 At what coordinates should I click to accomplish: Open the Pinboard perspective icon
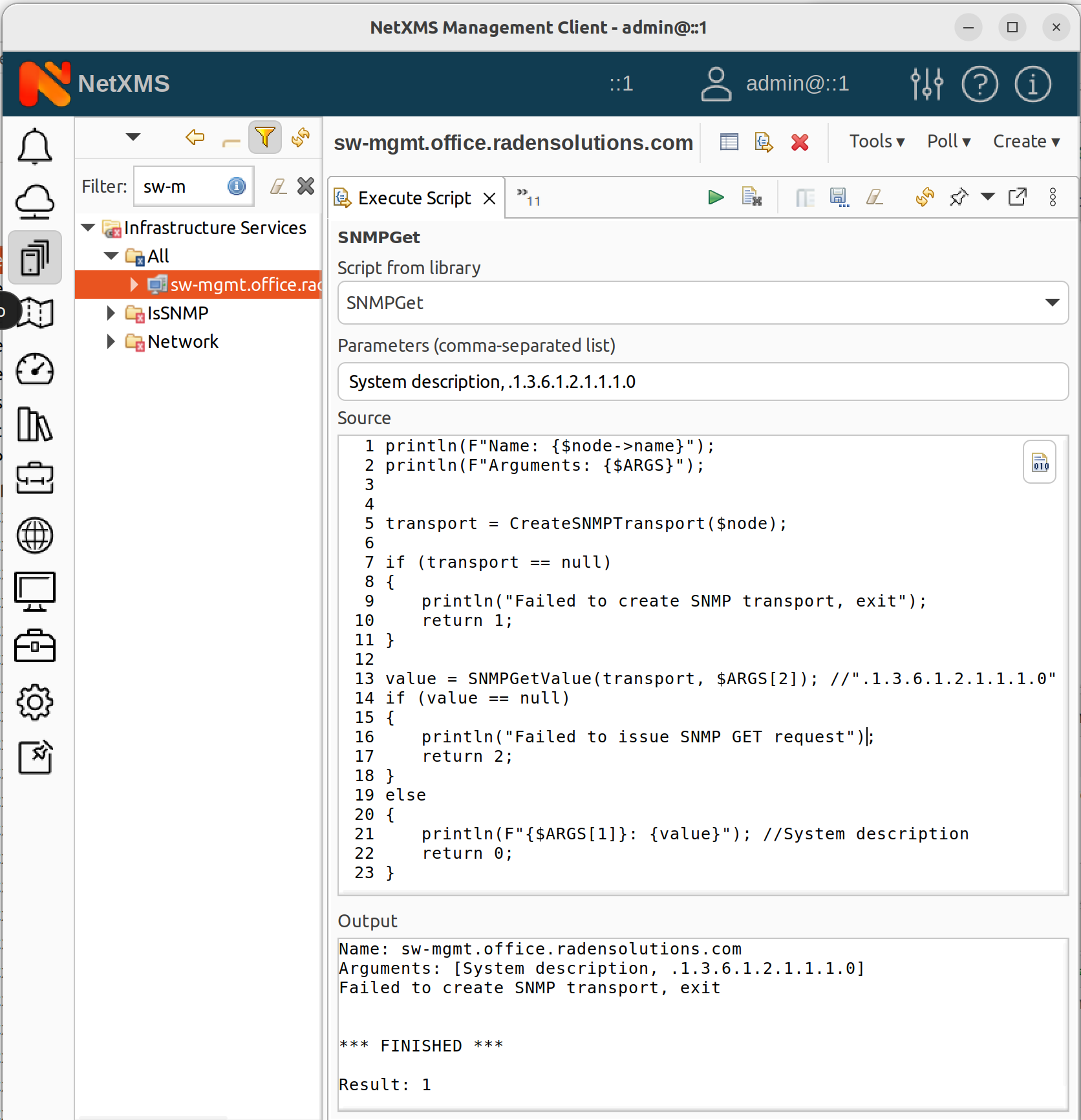coord(35,757)
